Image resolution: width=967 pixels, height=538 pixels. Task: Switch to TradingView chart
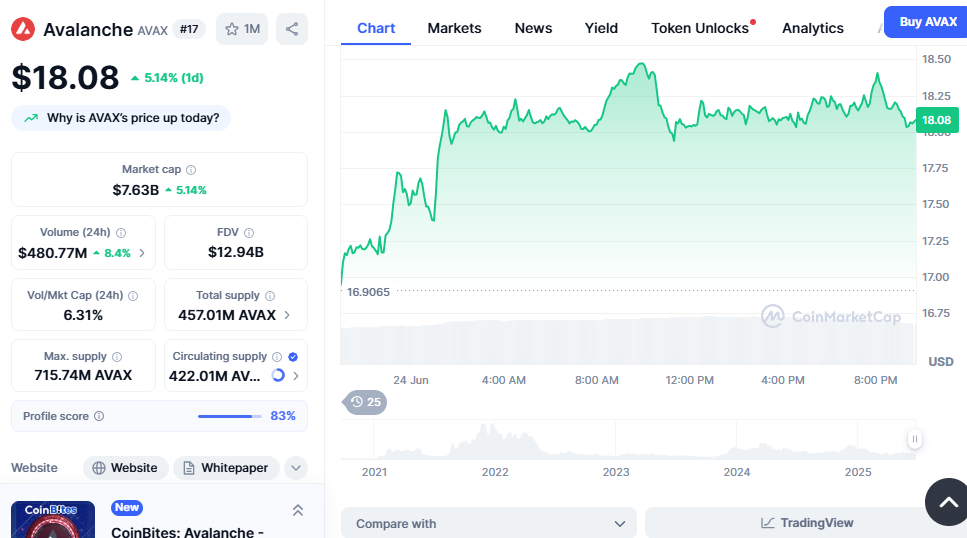coord(806,523)
